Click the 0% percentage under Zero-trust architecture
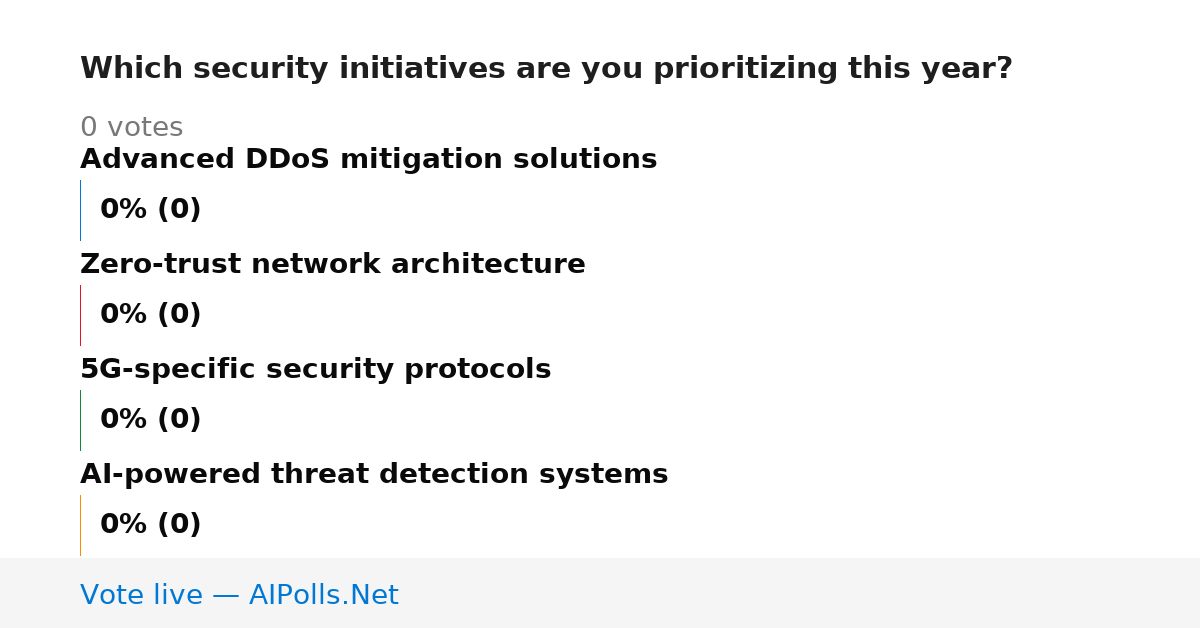1200x628 pixels. [x=124, y=315]
